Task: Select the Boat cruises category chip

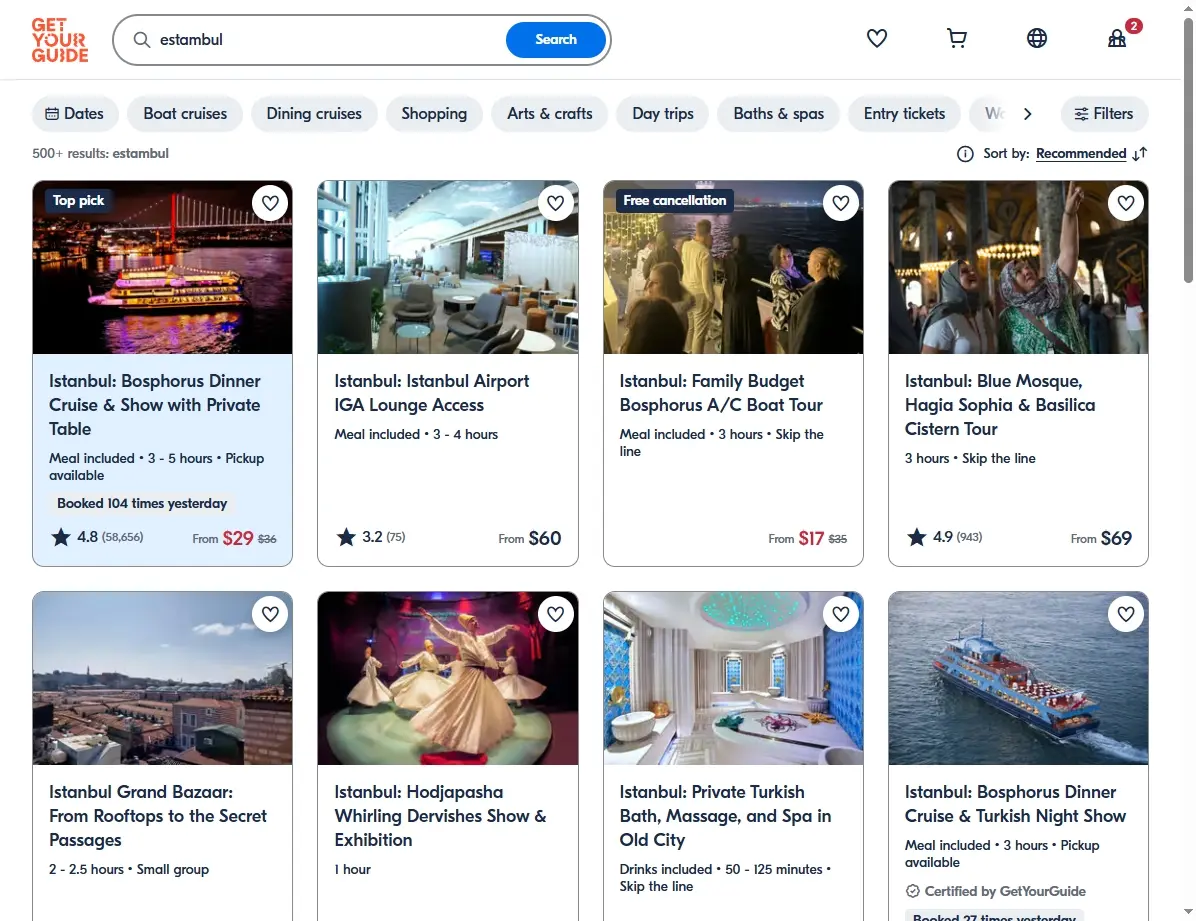Action: pos(185,114)
